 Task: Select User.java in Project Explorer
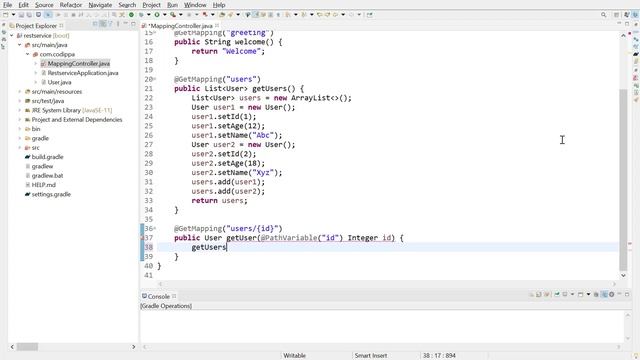click(59, 82)
